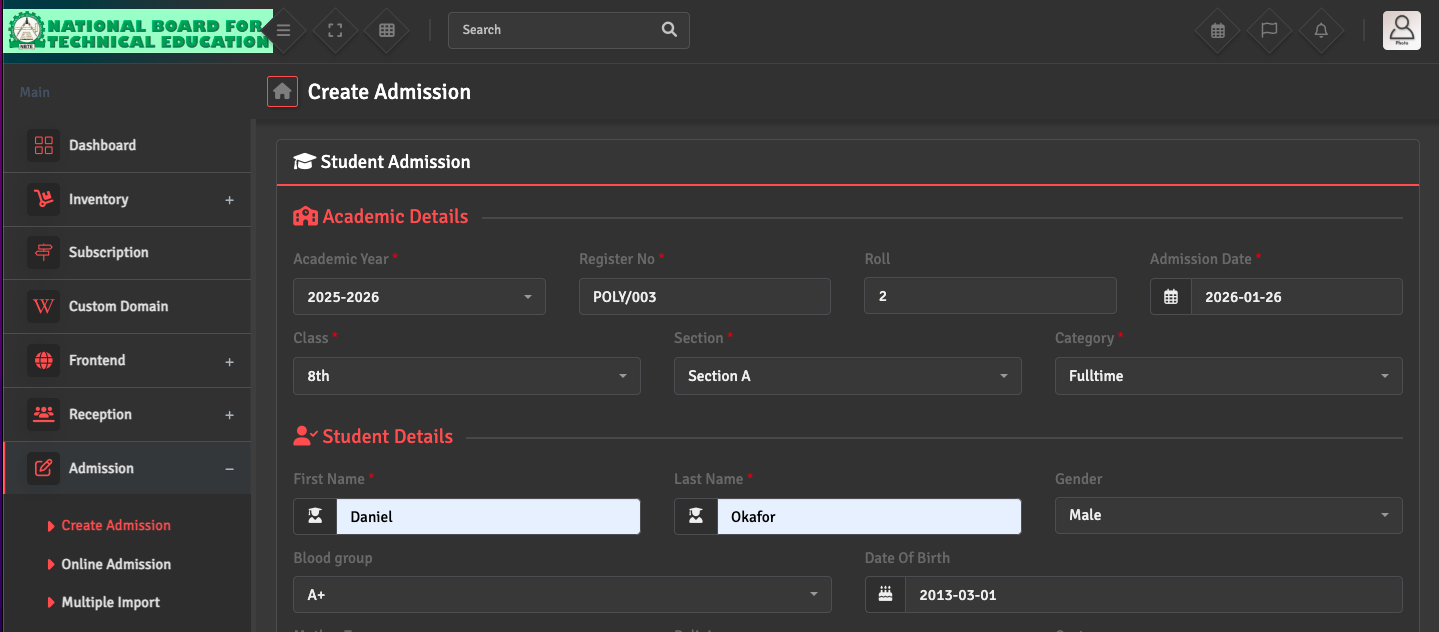Open the grid apps icon in header
Viewport: 1439px width, 632px height.
click(x=387, y=30)
